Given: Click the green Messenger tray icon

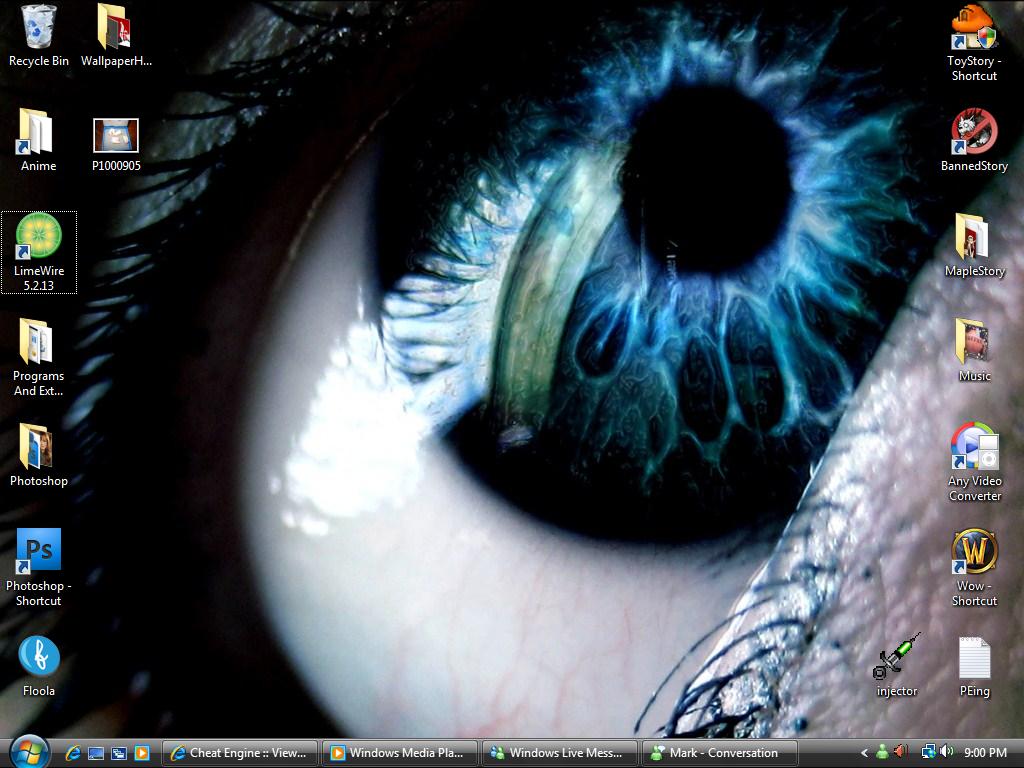Looking at the screenshot, I should coord(882,752).
